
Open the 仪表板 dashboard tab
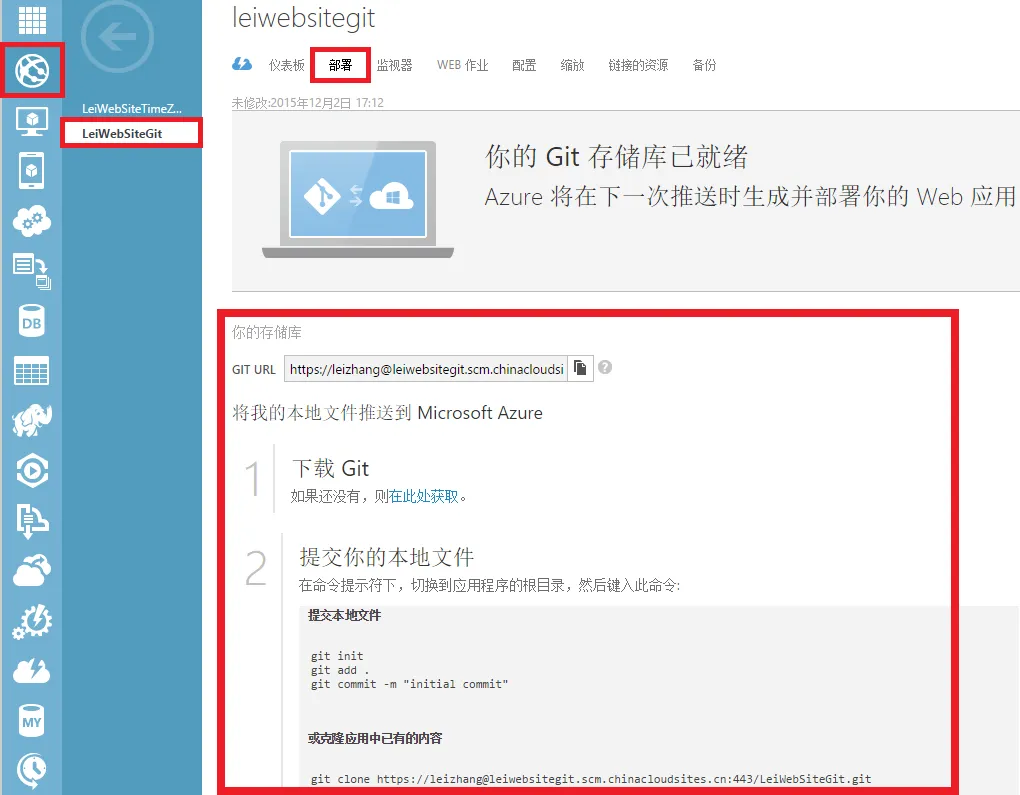pyautogui.click(x=286, y=65)
